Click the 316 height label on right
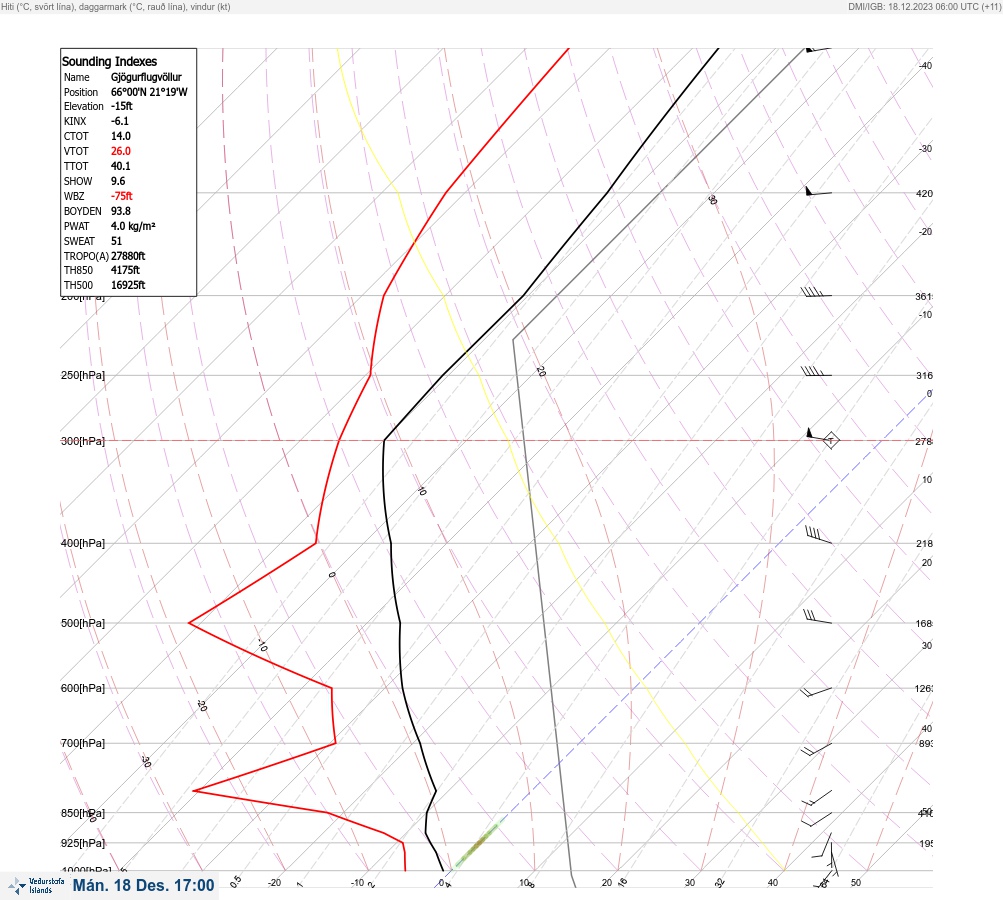 tap(924, 375)
